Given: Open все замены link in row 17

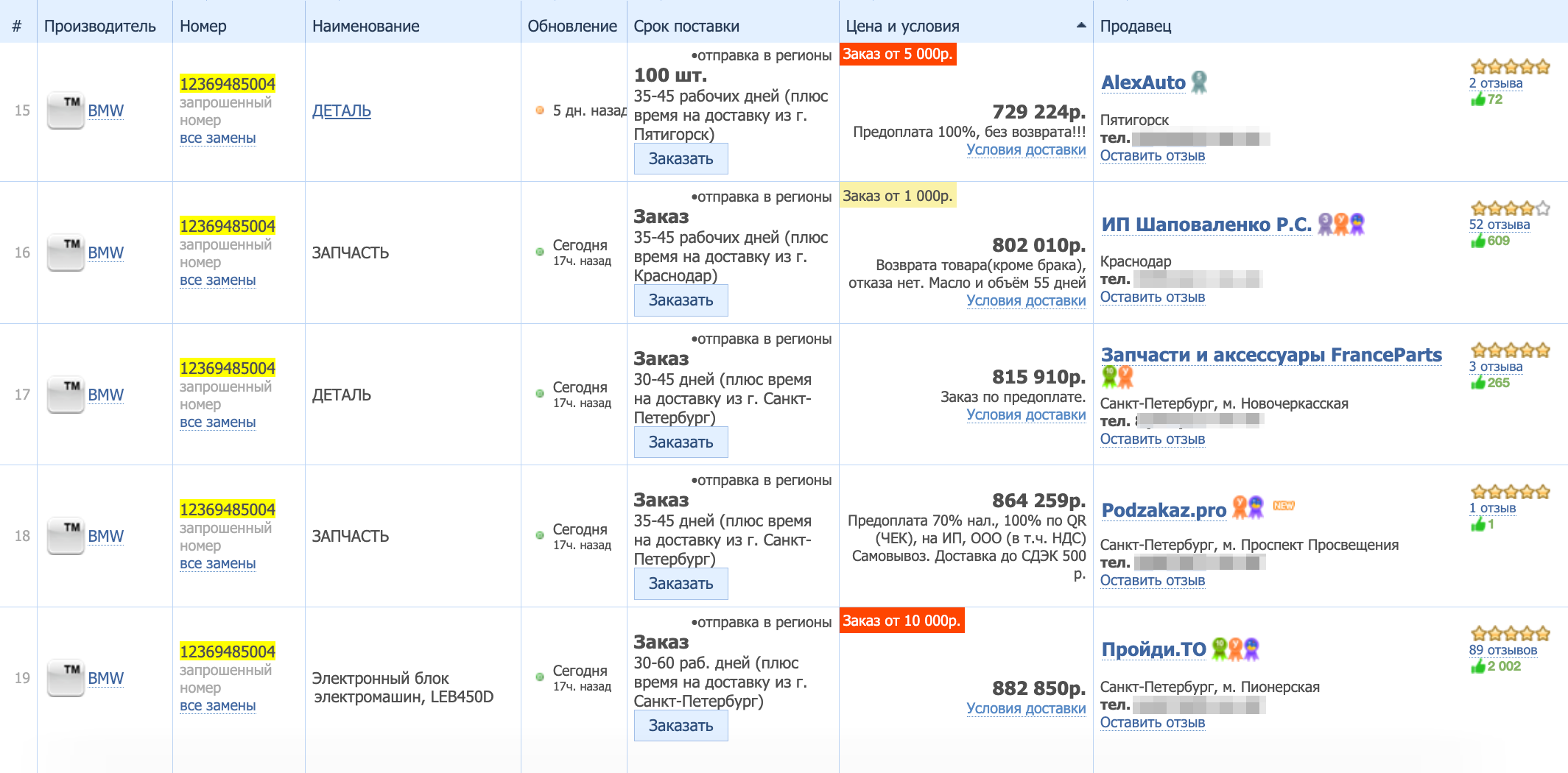Looking at the screenshot, I should [218, 423].
